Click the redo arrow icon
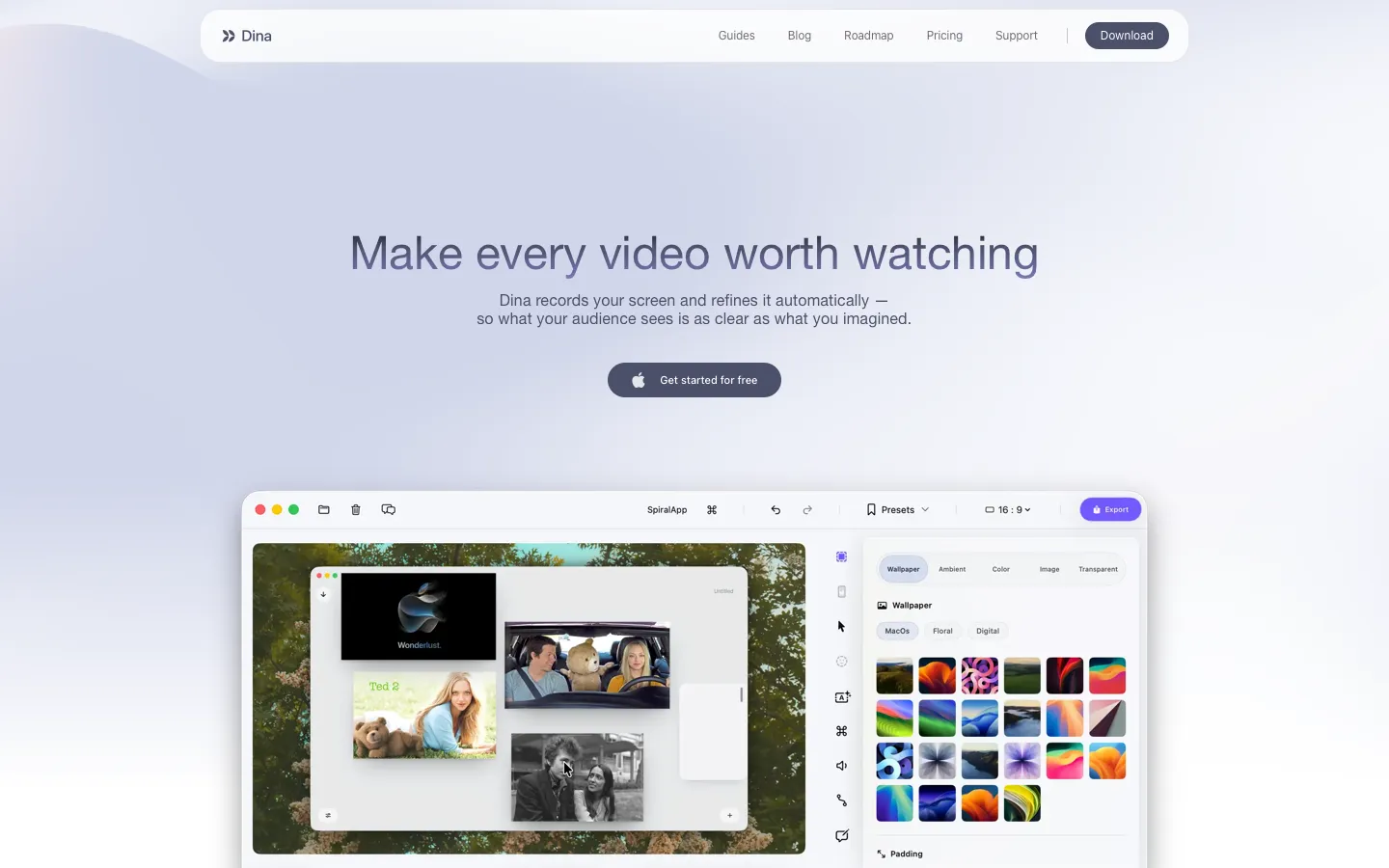The height and width of the screenshot is (868, 1389). tap(807, 510)
